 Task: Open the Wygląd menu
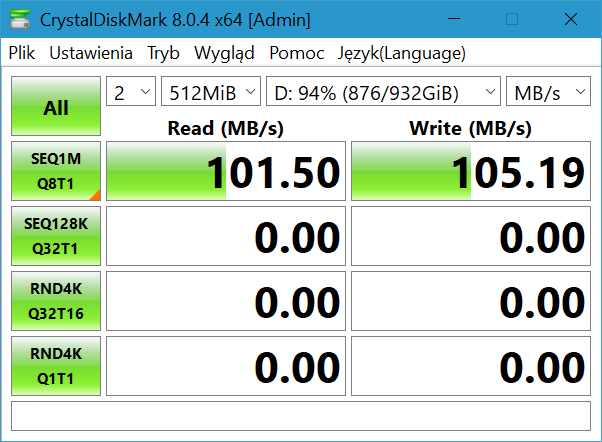(224, 53)
